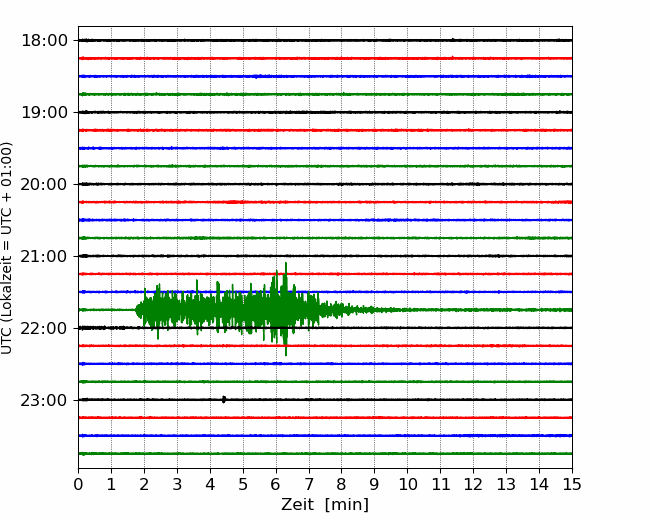Screen dimensions: 650x520
Task: Select the x-axis tick label 12
Action: pyautogui.click(x=473, y=484)
